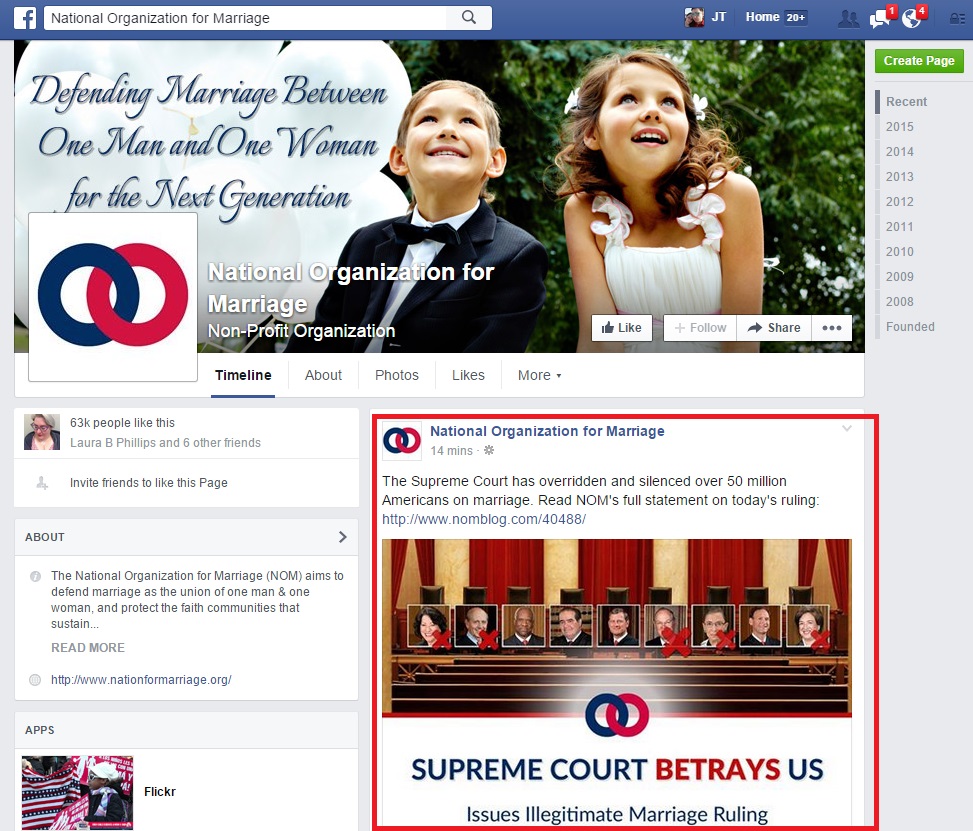Jump to 2015 in timeline navigator
This screenshot has width=973, height=831.
click(899, 127)
